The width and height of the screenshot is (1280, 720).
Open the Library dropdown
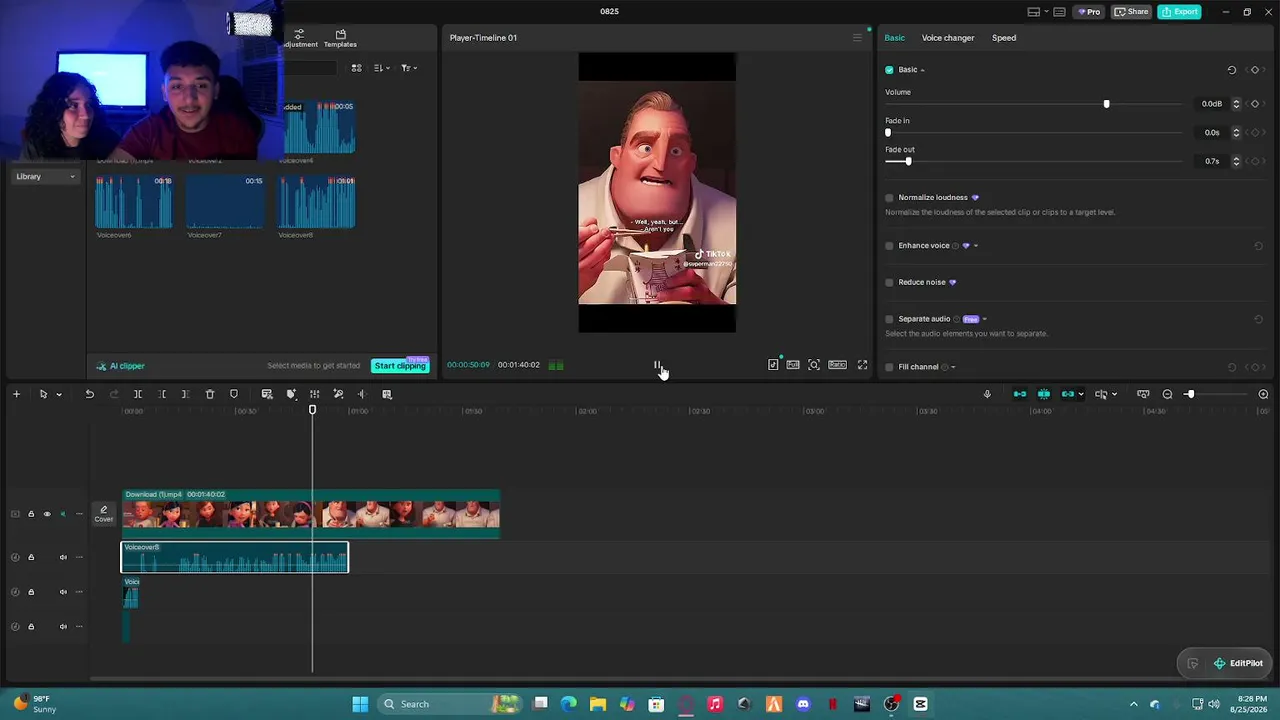[x=45, y=177]
